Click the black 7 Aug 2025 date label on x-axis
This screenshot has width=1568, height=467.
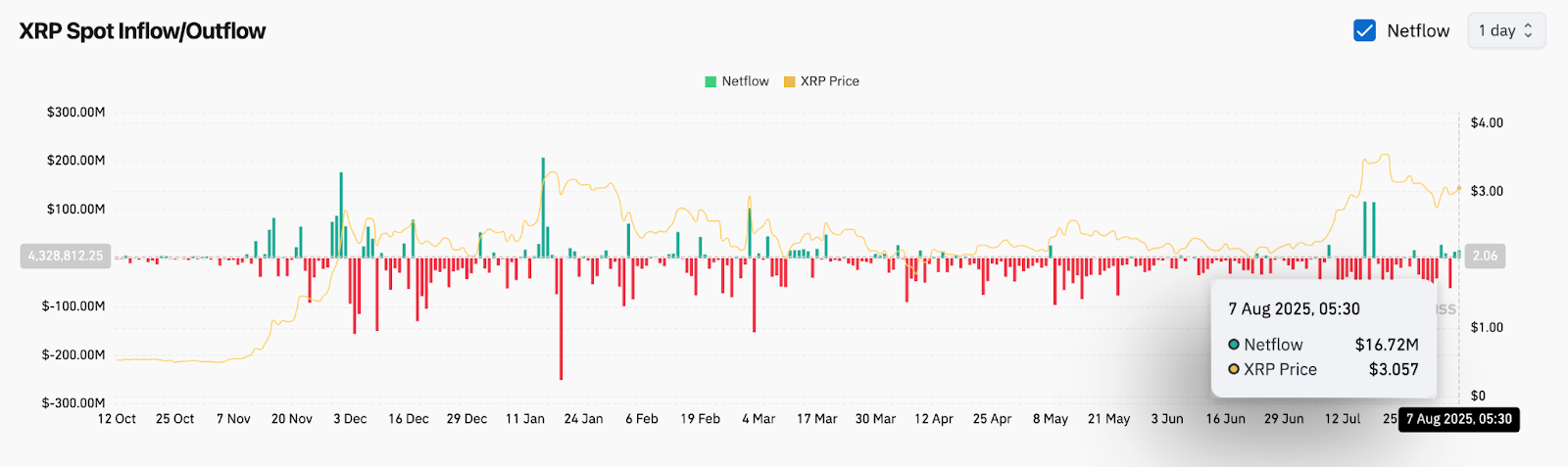(1458, 419)
